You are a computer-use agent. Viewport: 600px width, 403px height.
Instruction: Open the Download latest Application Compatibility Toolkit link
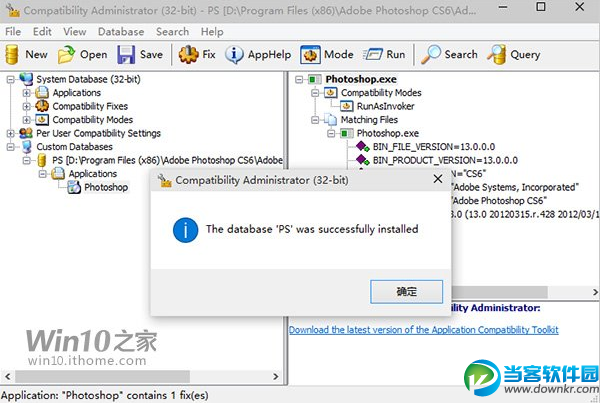(x=424, y=330)
